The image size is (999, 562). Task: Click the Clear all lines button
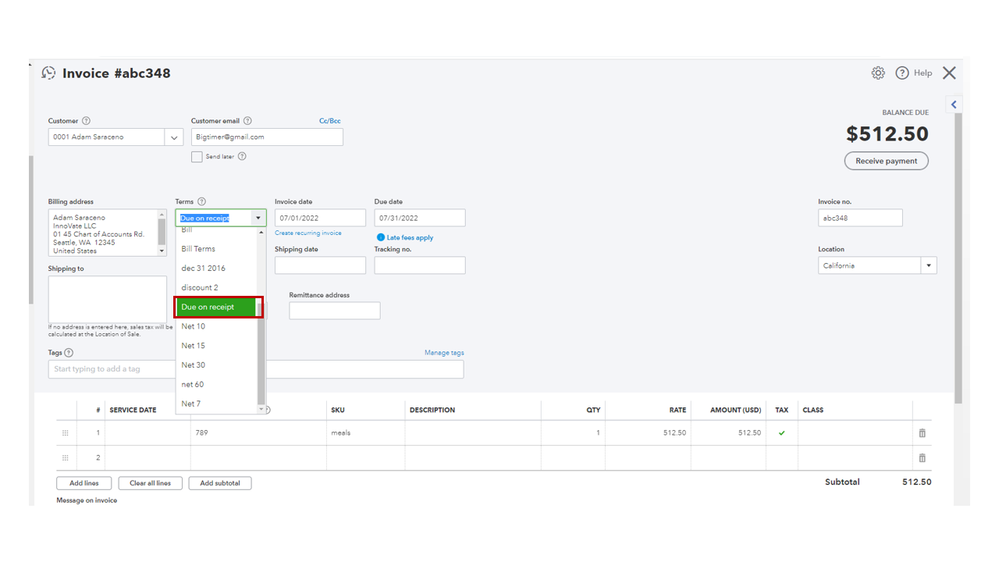pyautogui.click(x=150, y=484)
